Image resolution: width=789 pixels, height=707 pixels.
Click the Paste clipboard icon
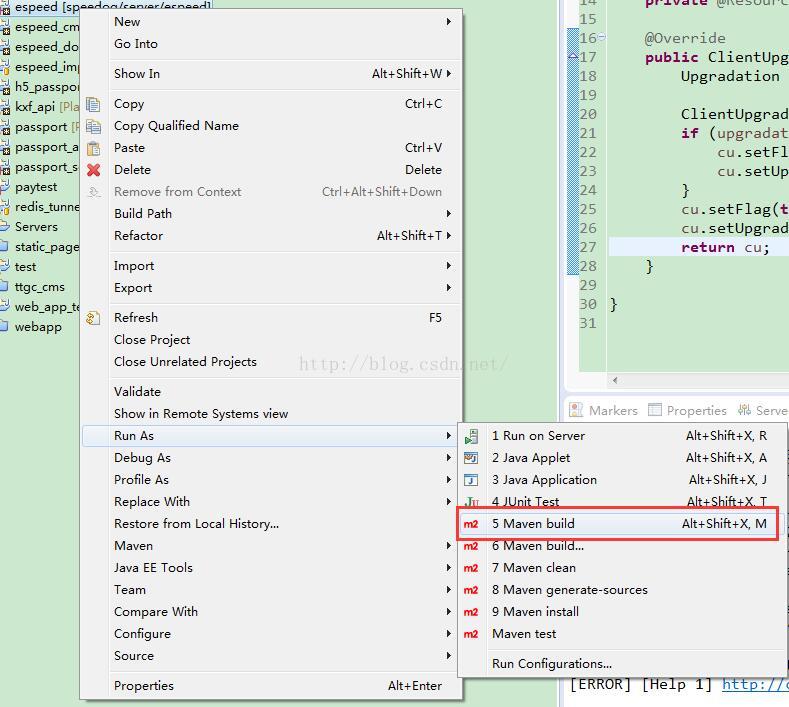pos(93,148)
